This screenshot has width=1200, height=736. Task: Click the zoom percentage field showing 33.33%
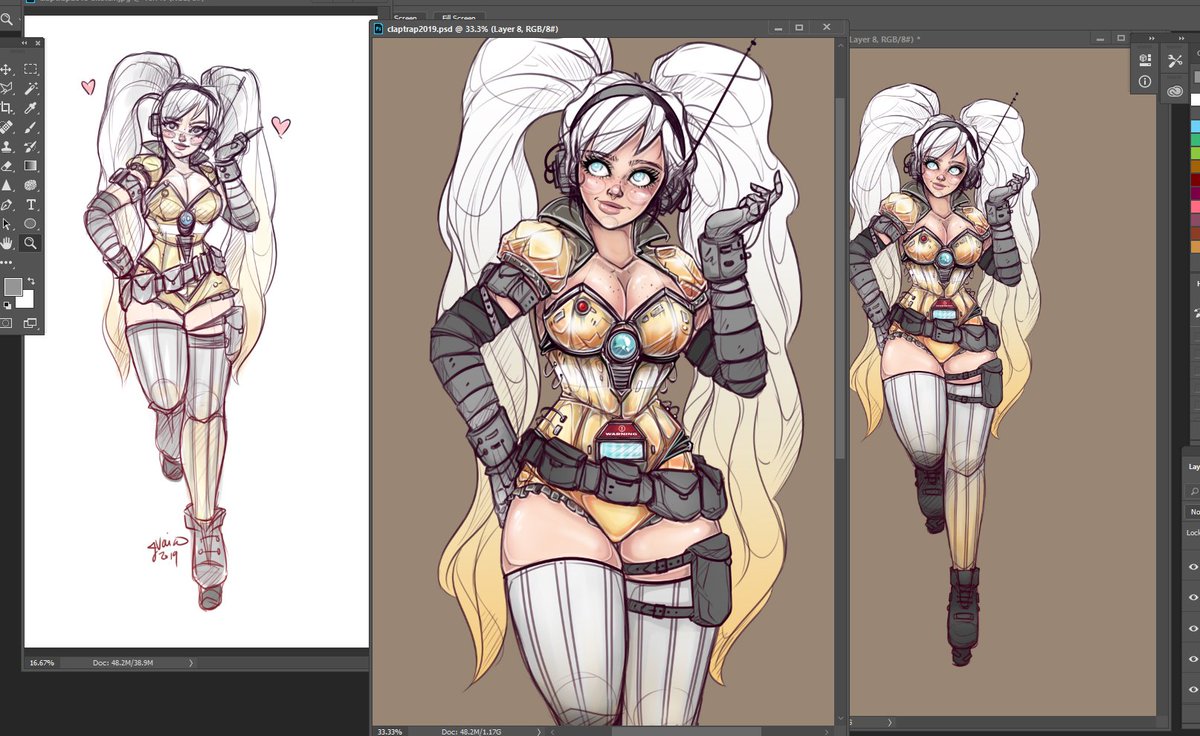tap(388, 731)
